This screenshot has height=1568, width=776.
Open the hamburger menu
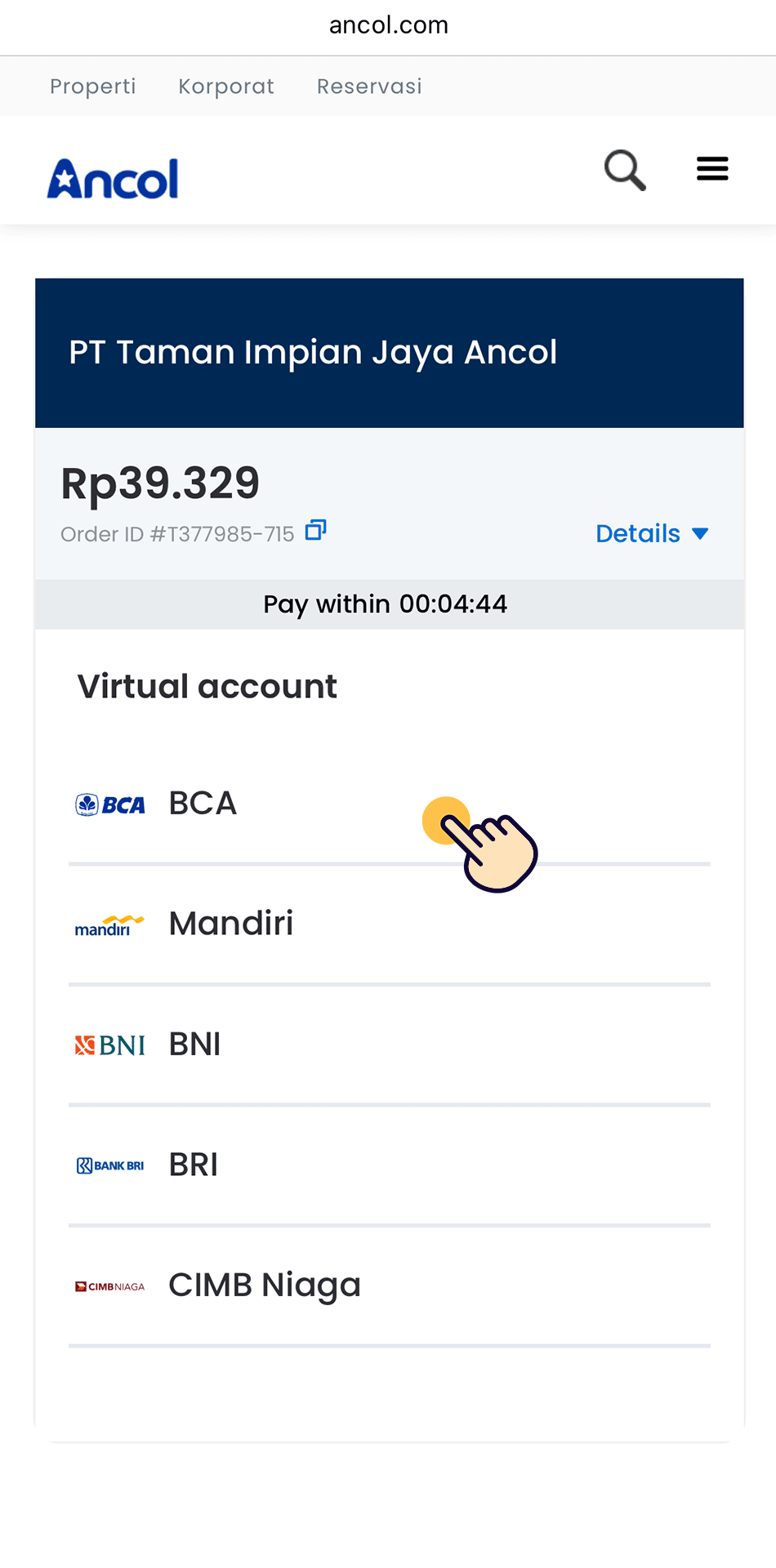[712, 169]
